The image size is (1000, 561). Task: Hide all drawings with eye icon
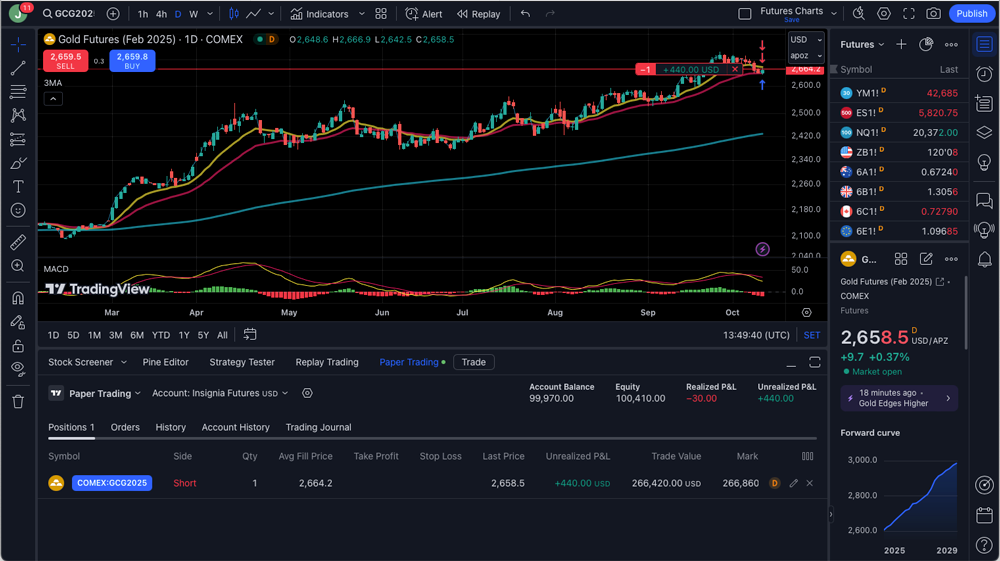(18, 369)
